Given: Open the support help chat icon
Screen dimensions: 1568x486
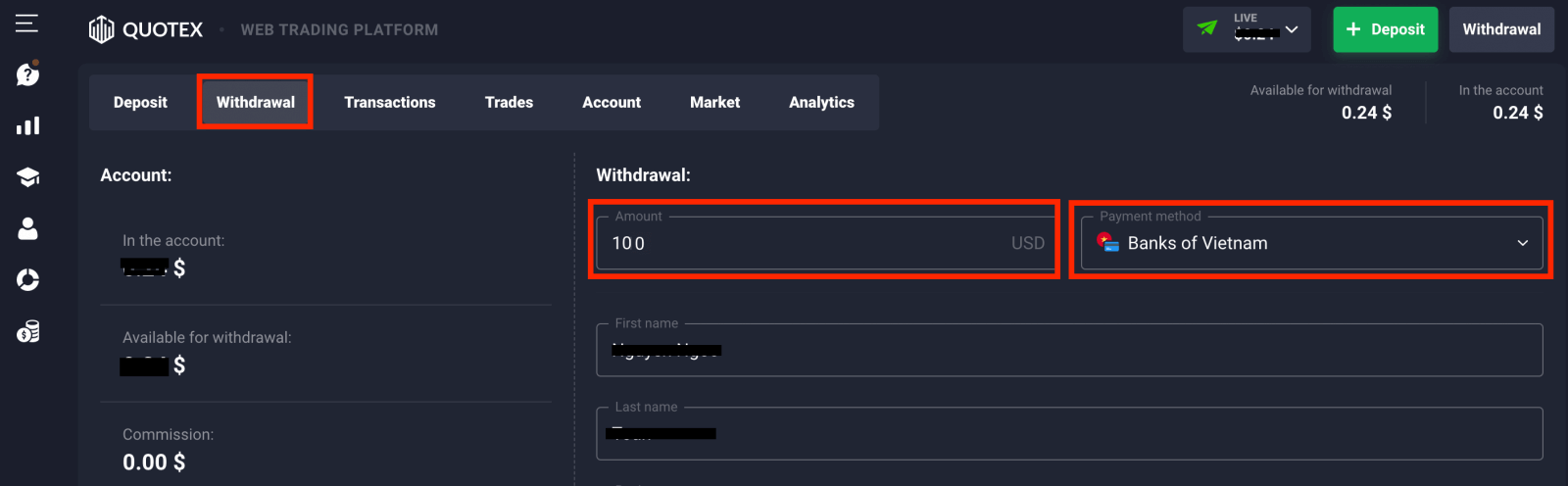Looking at the screenshot, I should pos(27,74).
